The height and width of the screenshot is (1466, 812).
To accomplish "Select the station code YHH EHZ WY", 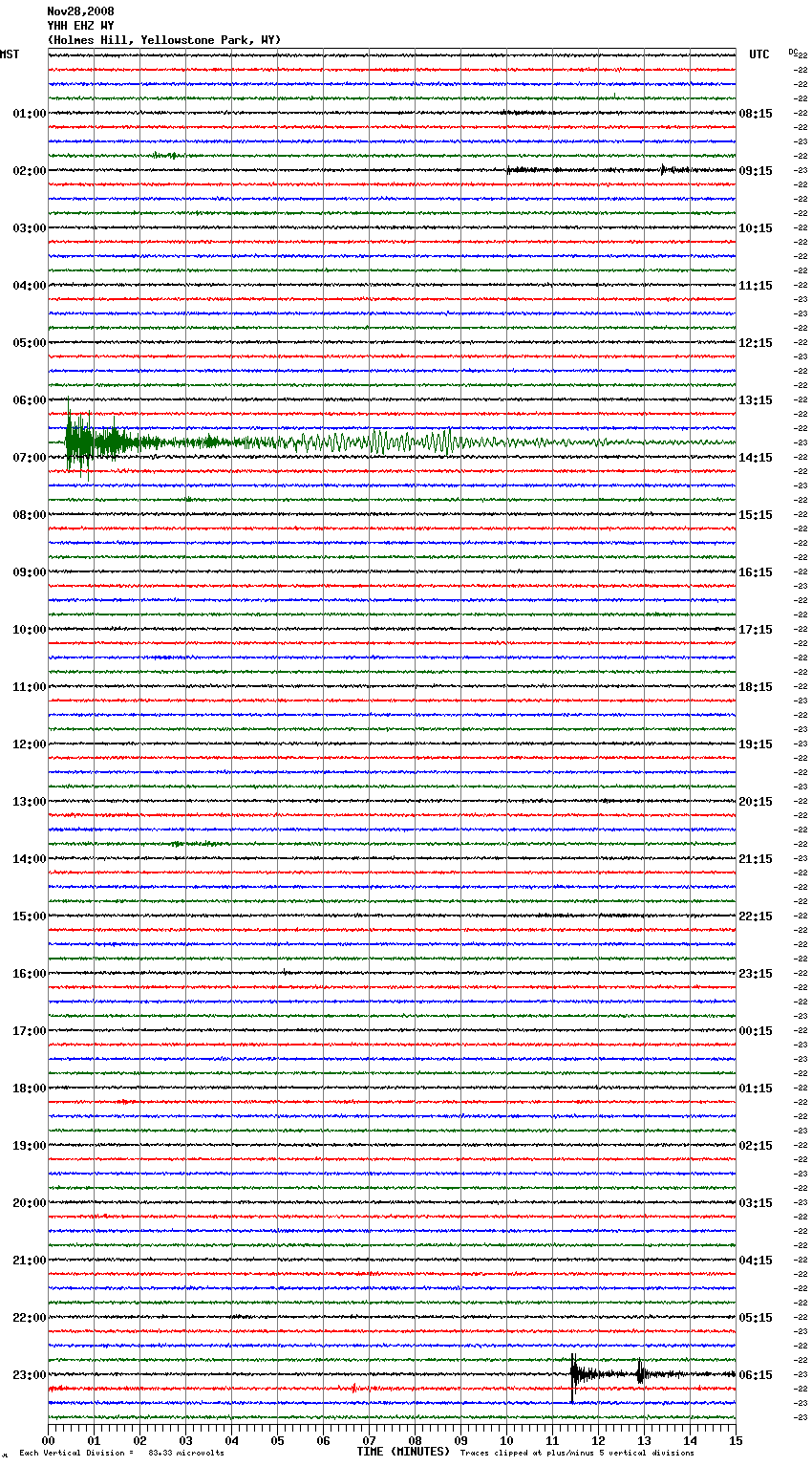I will pyautogui.click(x=80, y=26).
